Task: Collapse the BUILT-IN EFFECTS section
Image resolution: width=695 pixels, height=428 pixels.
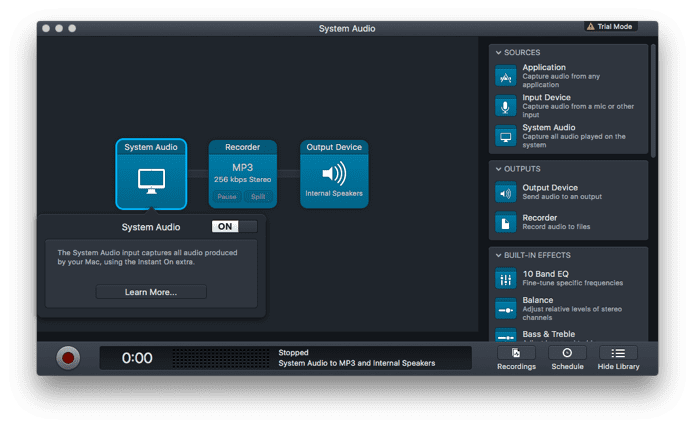Action: coord(499,256)
